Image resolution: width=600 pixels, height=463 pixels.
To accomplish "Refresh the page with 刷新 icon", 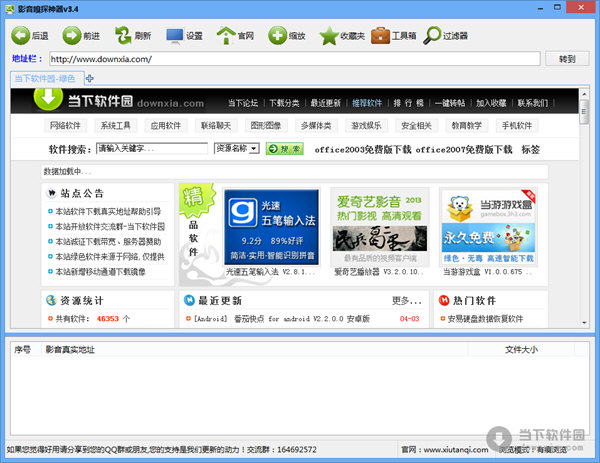I will [123, 36].
